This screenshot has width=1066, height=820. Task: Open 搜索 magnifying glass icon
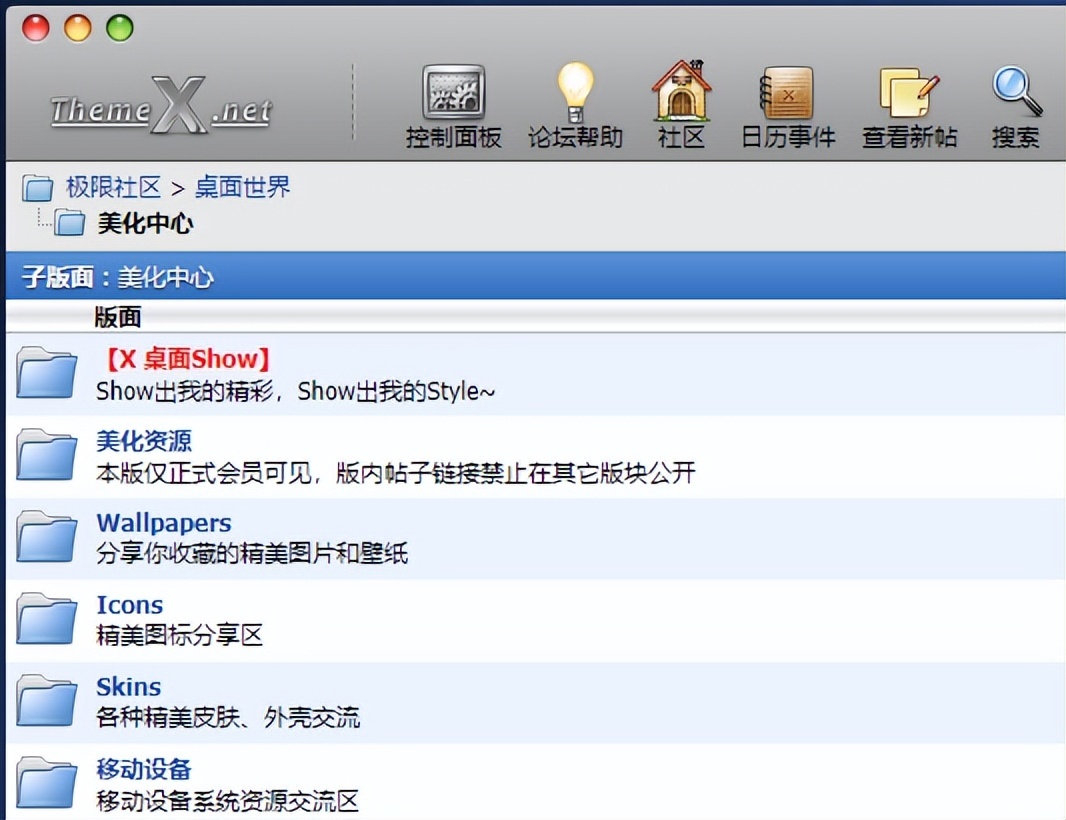(1016, 92)
